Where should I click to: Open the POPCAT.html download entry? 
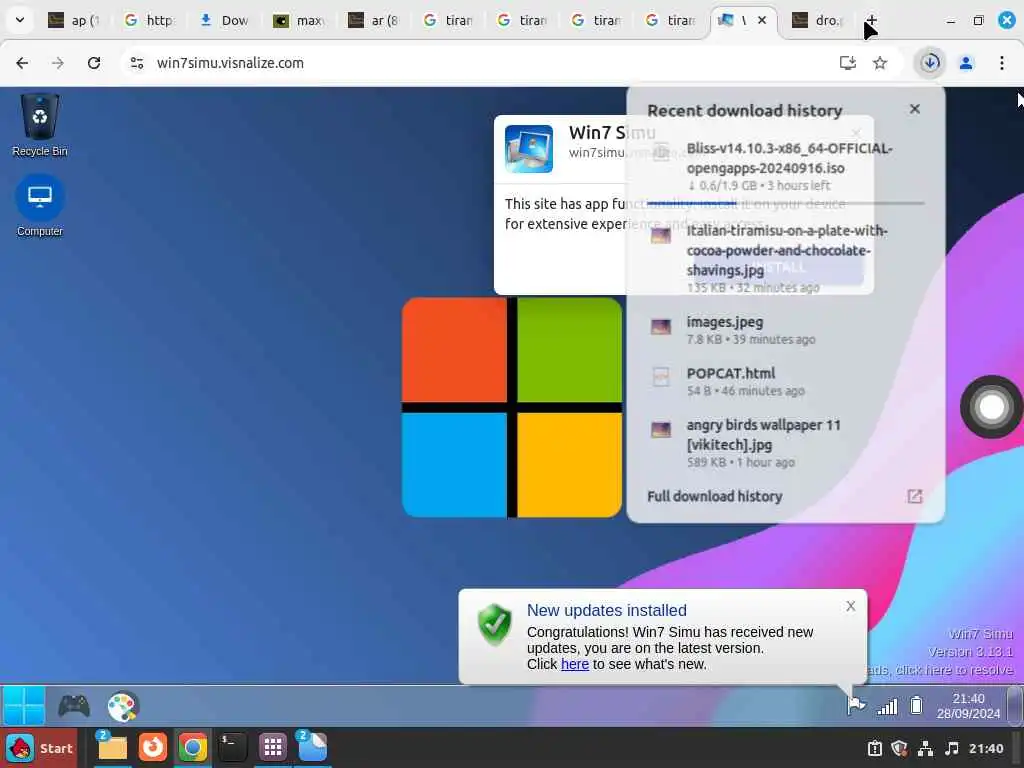786,381
